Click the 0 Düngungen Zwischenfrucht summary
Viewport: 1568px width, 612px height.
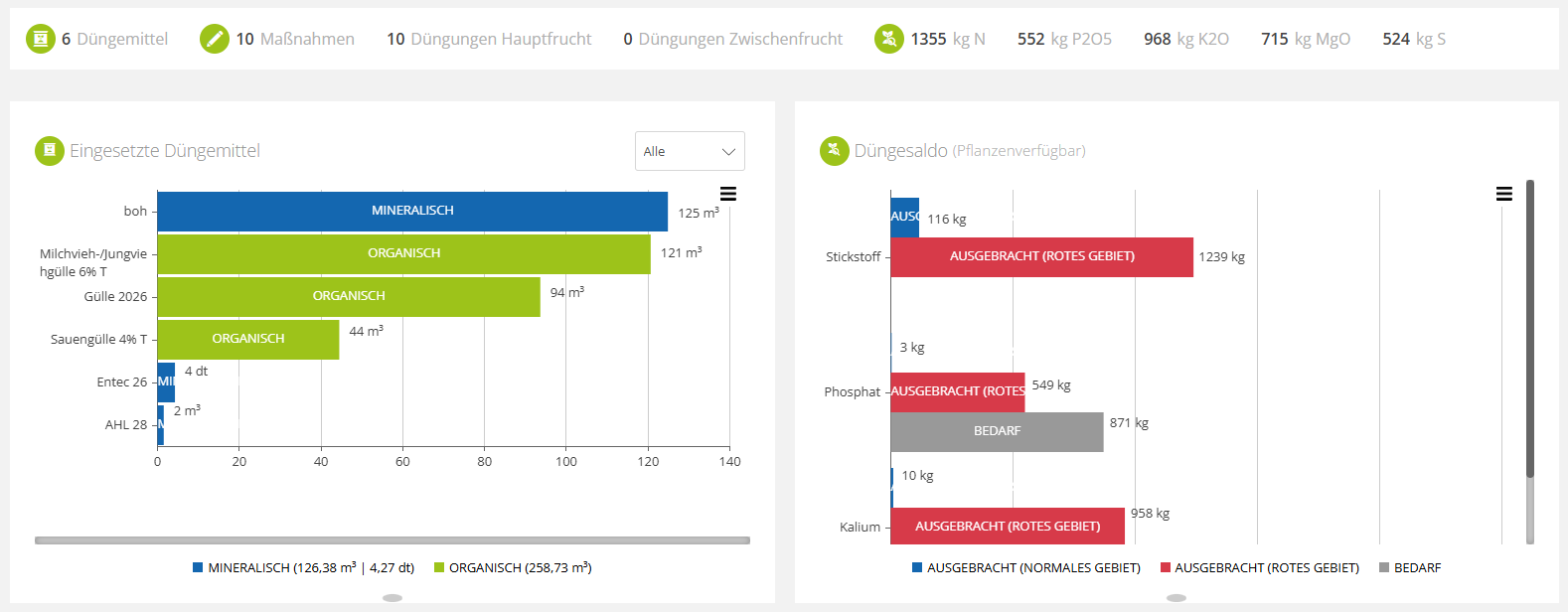[732, 39]
